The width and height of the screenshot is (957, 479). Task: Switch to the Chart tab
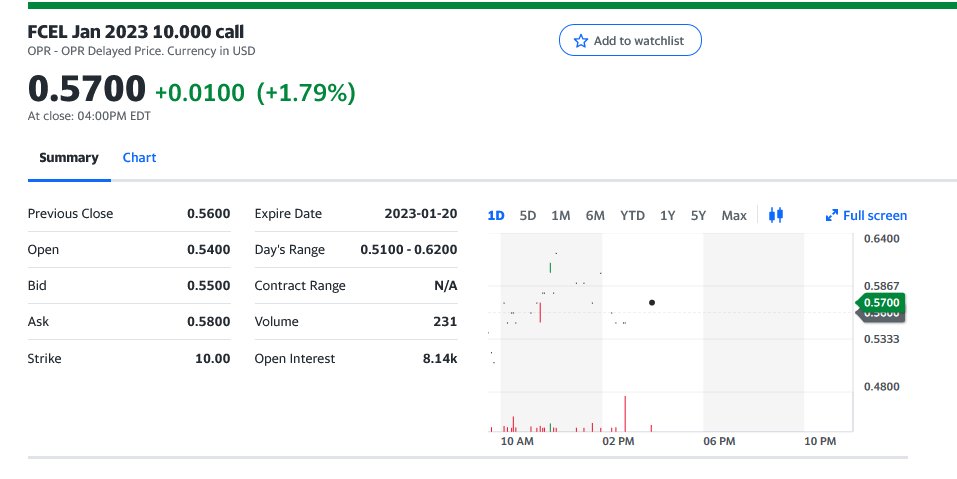click(x=139, y=157)
